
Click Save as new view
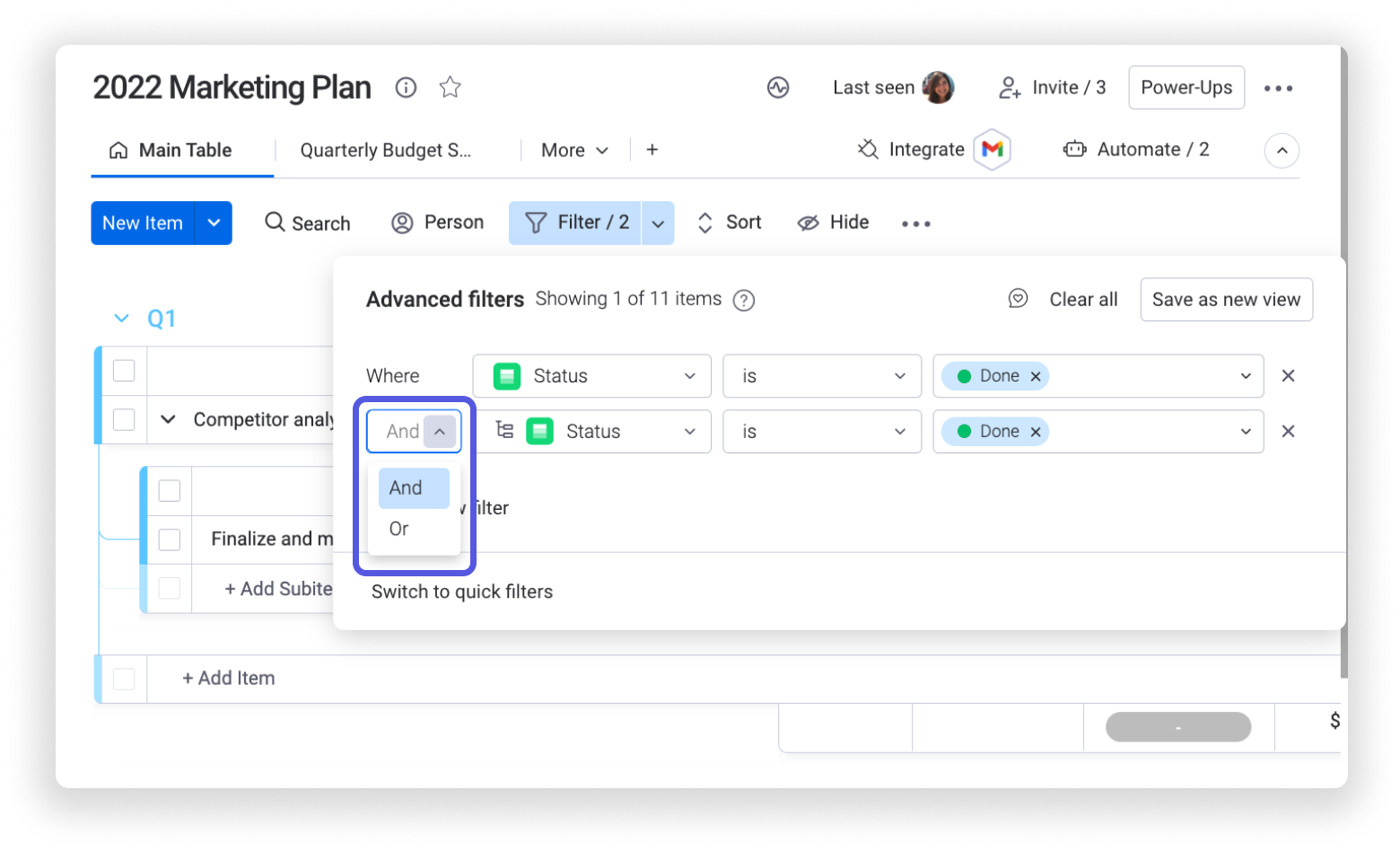[x=1226, y=300]
